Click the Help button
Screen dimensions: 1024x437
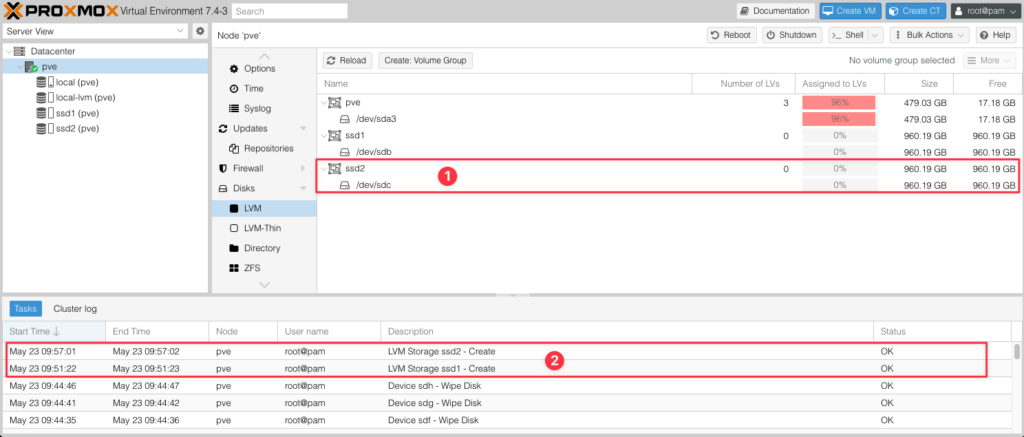996,35
